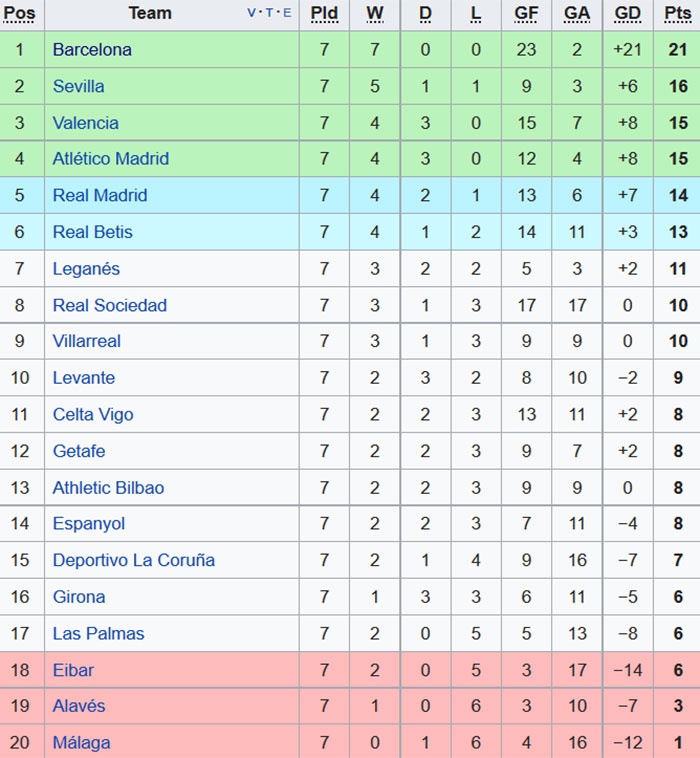This screenshot has height=758, width=700.
Task: Click the V (view) template link
Action: pyautogui.click(x=251, y=13)
